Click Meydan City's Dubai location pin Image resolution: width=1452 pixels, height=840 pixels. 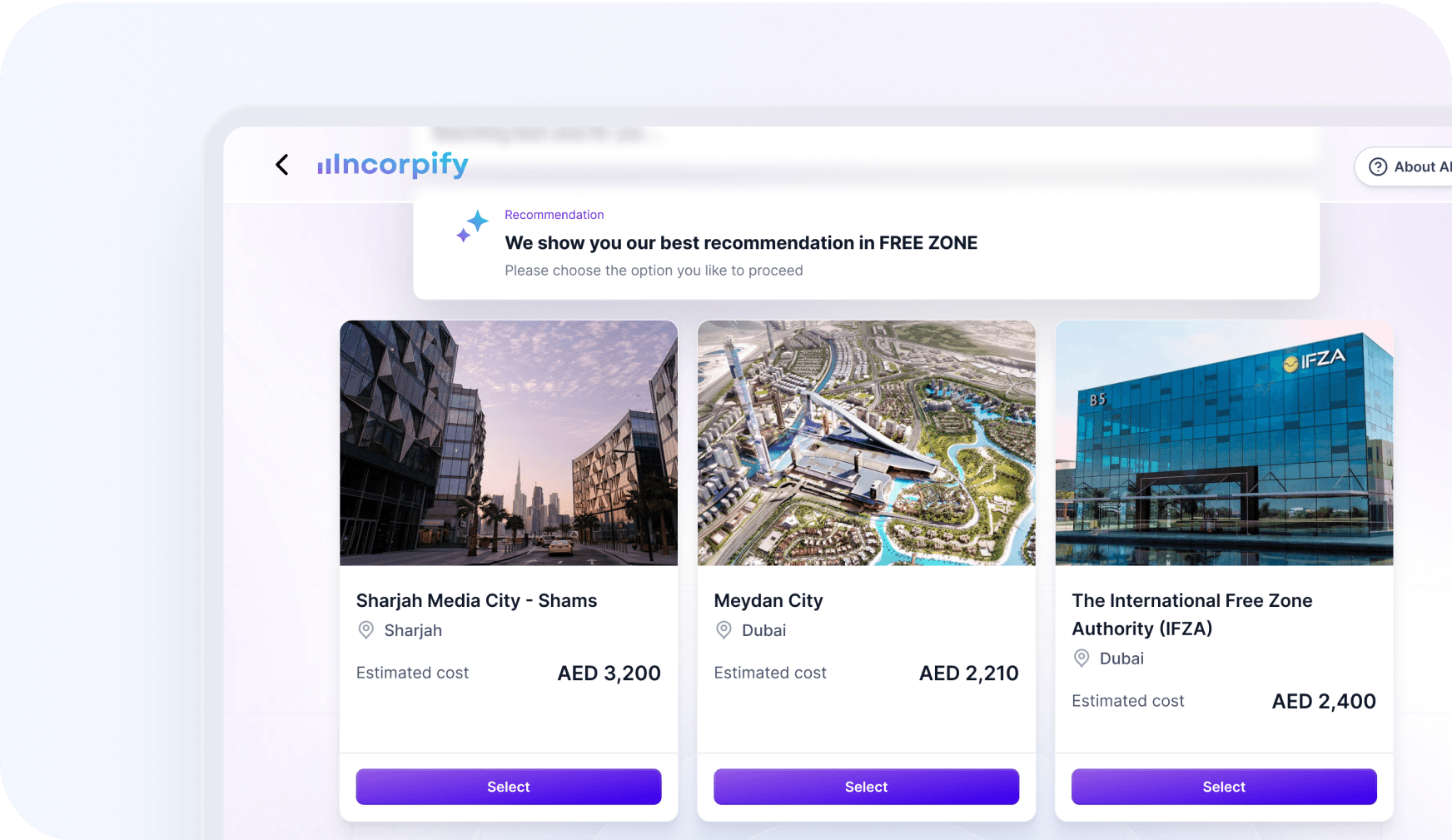724,630
